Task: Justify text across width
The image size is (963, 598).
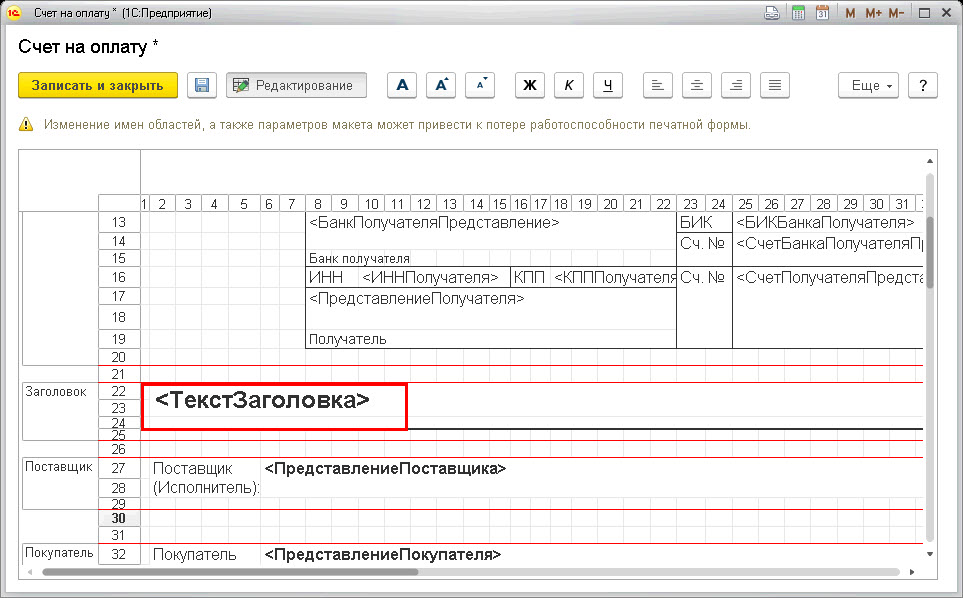Action: 775,85
